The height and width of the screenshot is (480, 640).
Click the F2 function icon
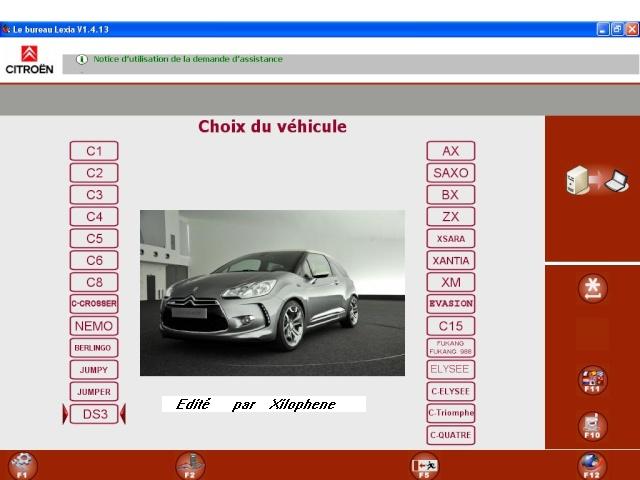[x=190, y=466]
